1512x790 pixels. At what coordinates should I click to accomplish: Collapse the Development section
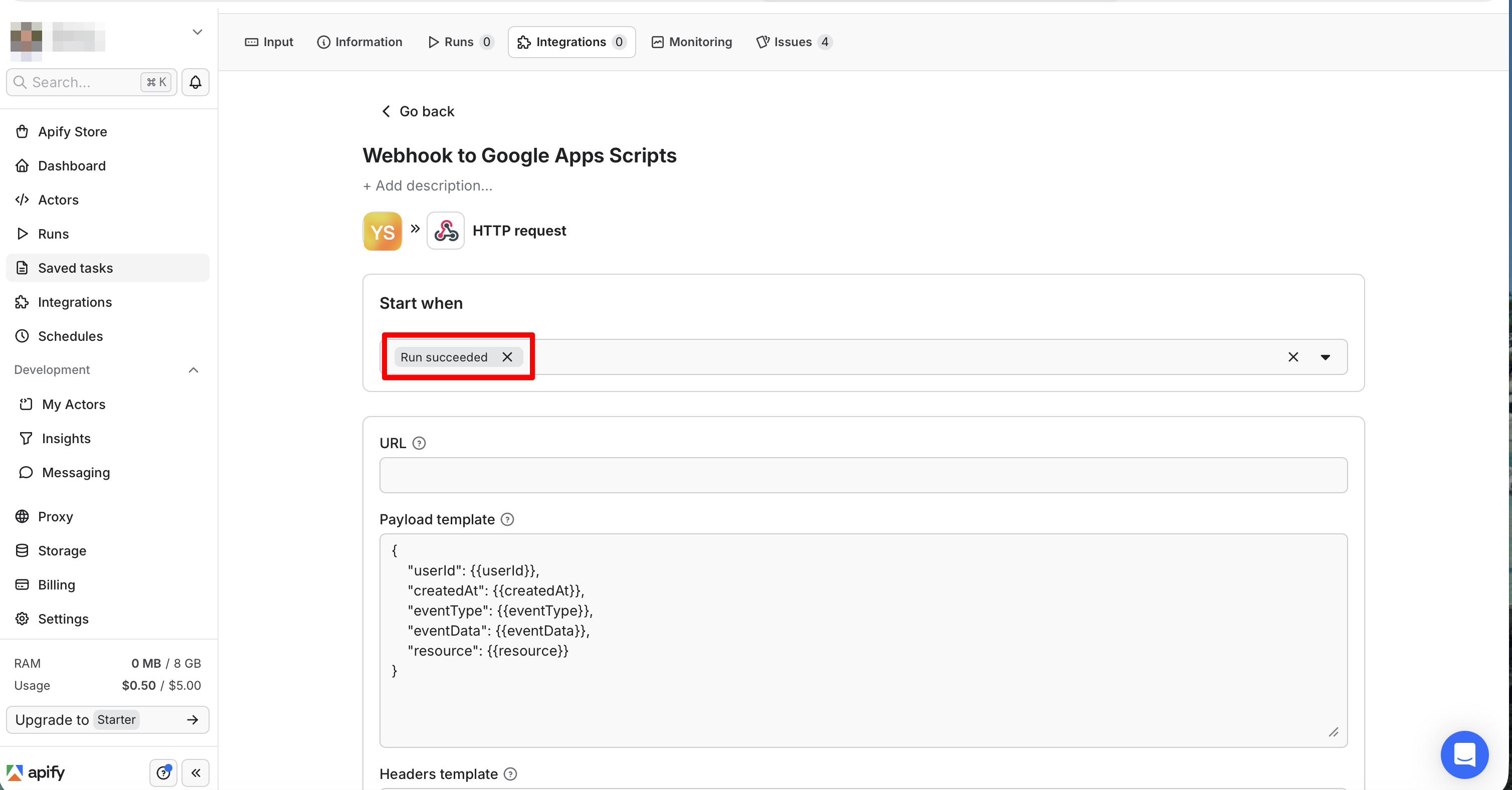pos(194,370)
